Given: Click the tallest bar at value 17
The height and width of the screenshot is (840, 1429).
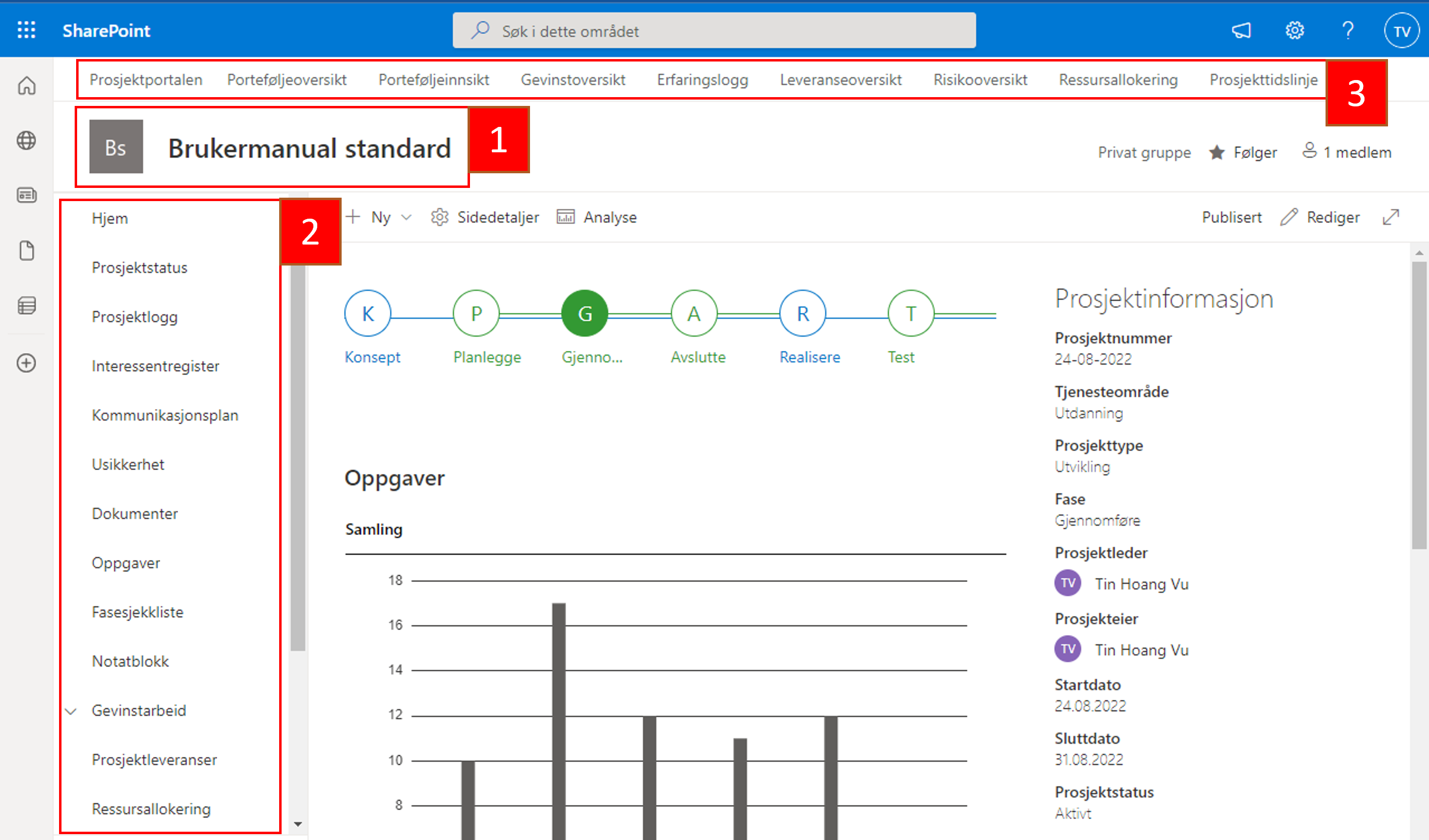Looking at the screenshot, I should [x=558, y=721].
